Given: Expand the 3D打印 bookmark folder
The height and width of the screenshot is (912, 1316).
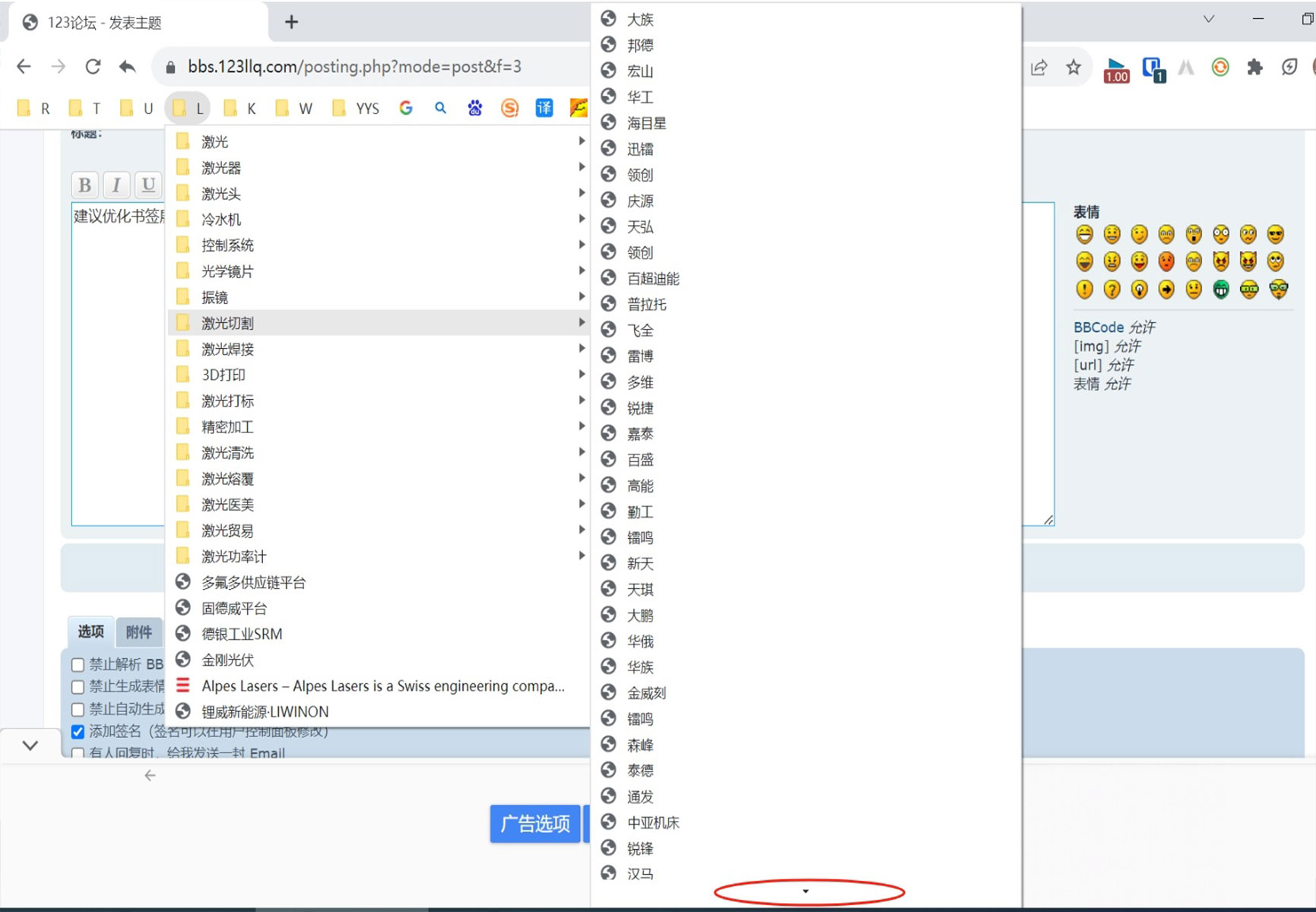Looking at the screenshot, I should [x=379, y=375].
